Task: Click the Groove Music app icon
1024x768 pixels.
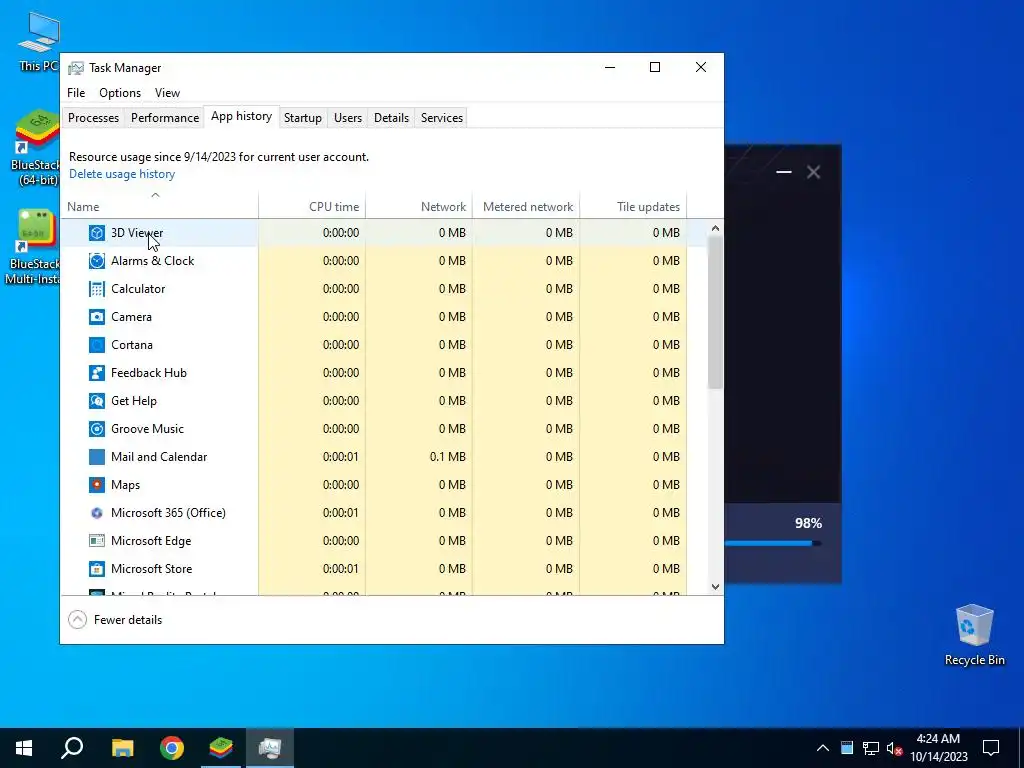Action: pyautogui.click(x=97, y=430)
